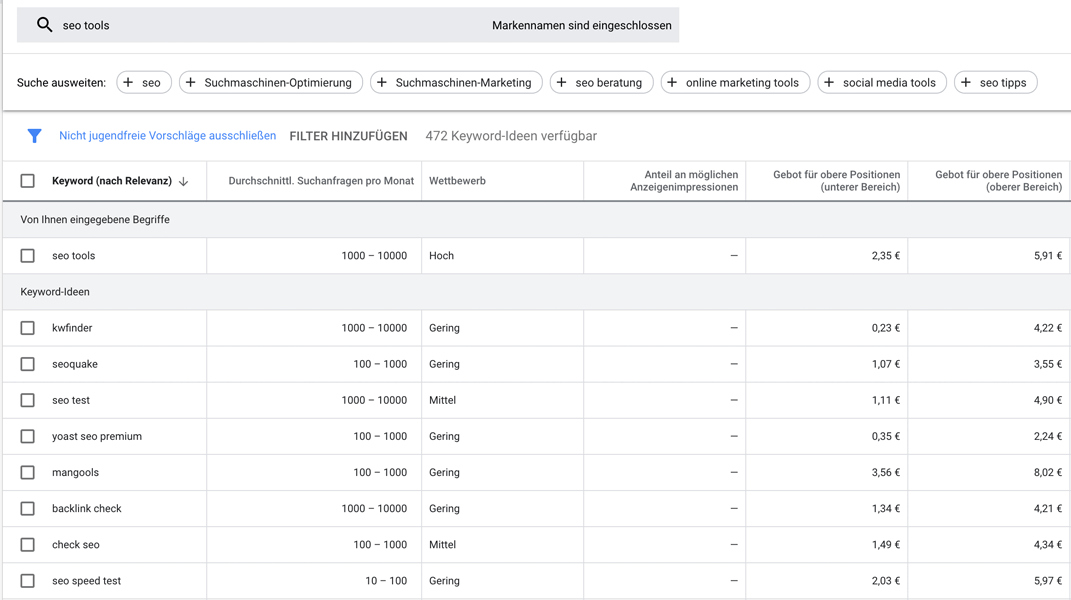Check the 'kwfinder' row checkbox
The image size is (1071, 600).
[27, 328]
